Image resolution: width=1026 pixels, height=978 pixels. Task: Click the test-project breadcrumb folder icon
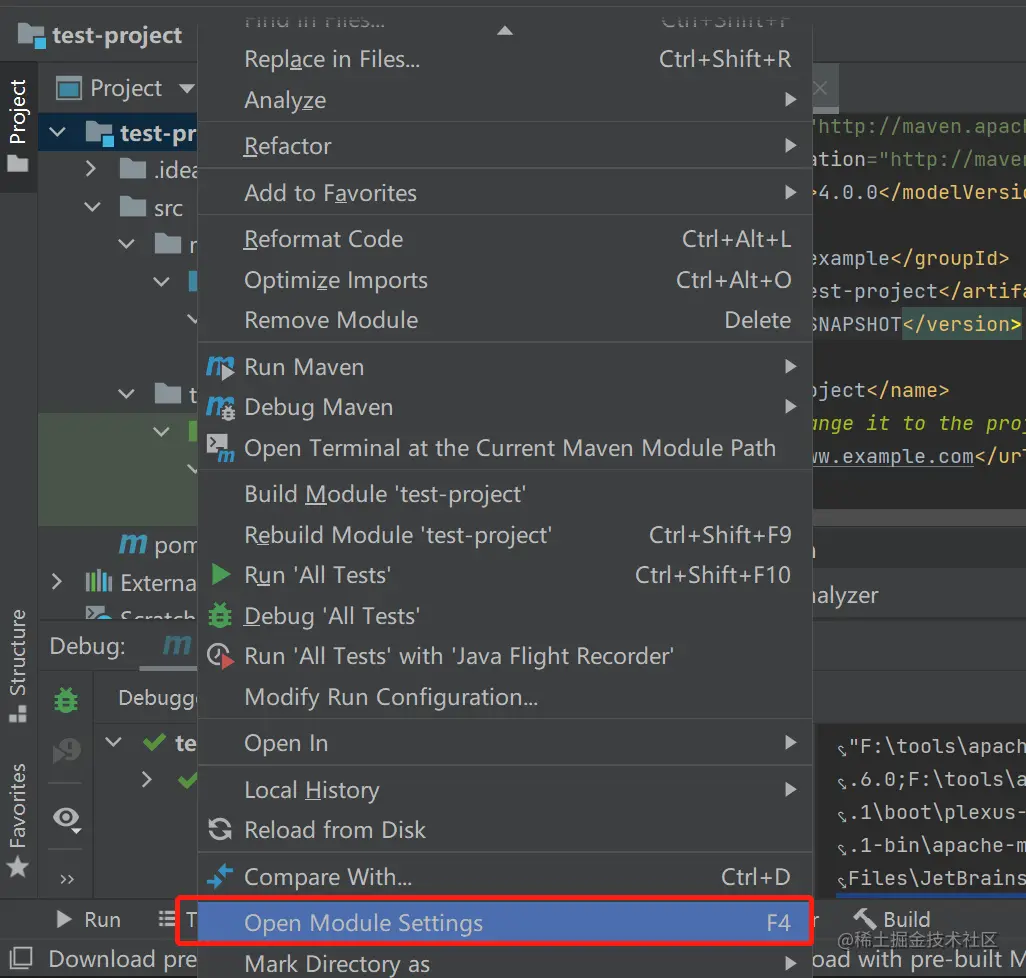tap(31, 35)
